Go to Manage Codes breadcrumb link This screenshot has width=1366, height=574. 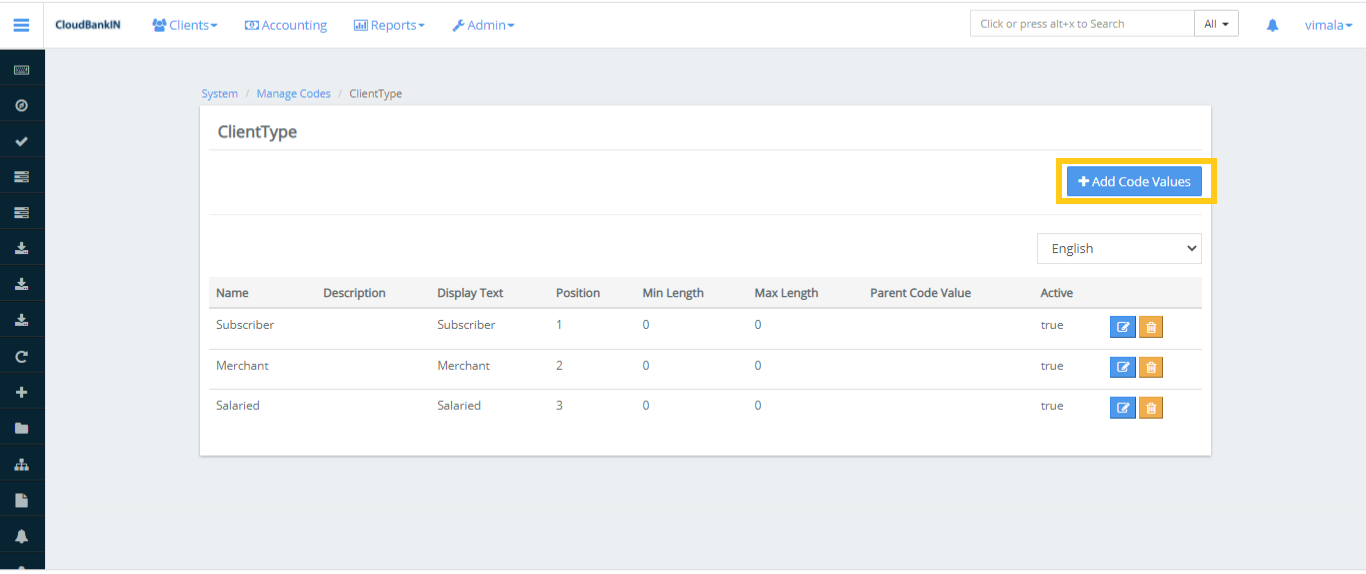click(293, 94)
